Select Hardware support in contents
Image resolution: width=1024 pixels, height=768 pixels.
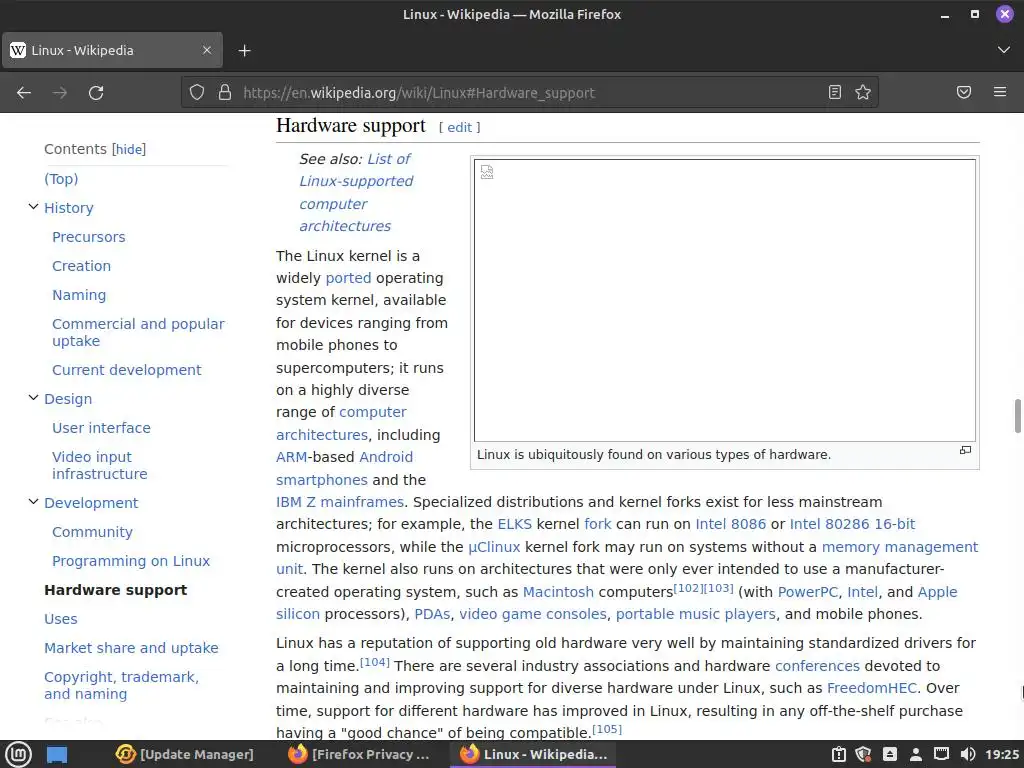point(116,590)
